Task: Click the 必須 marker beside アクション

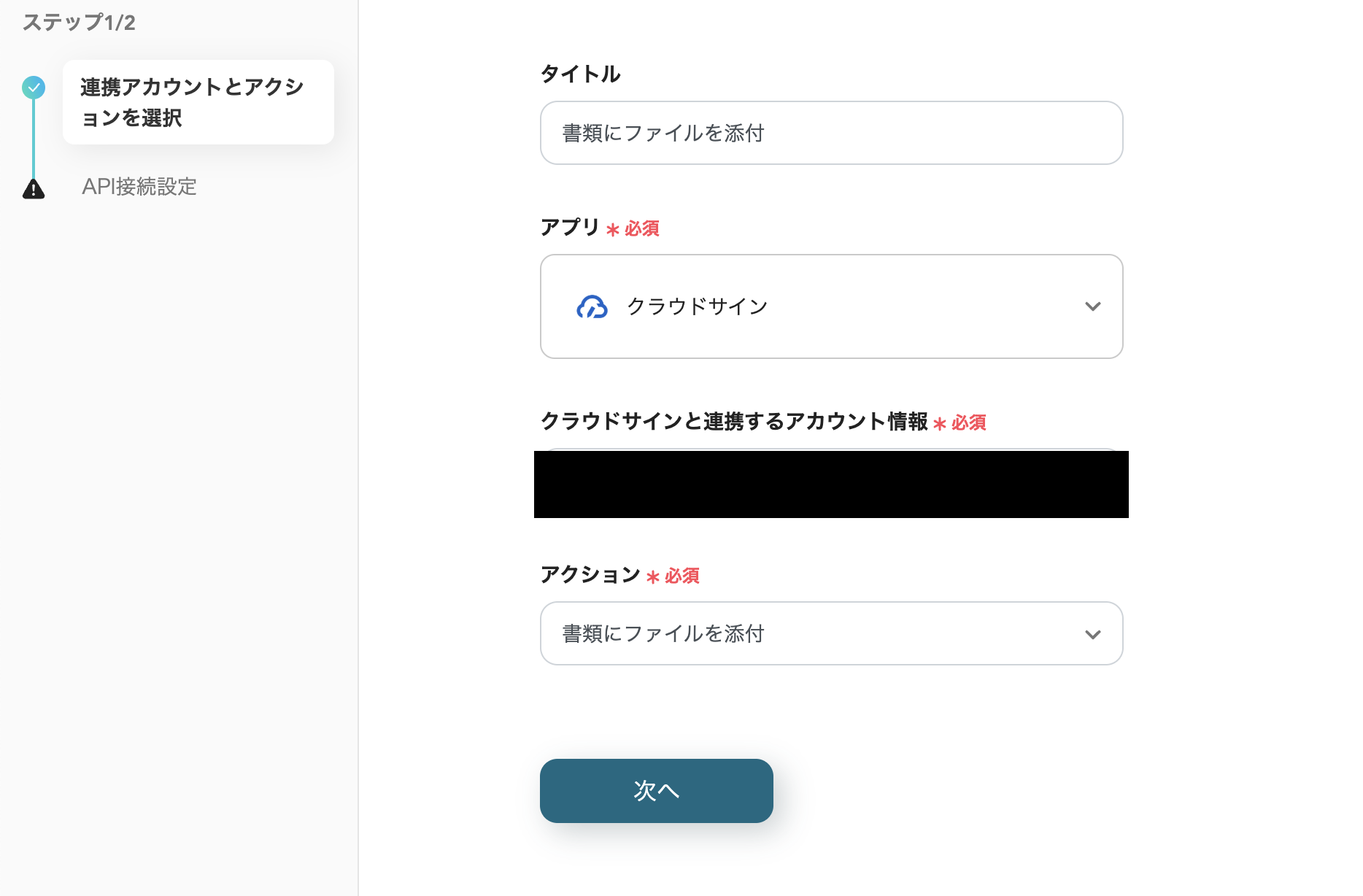Action: tap(681, 576)
